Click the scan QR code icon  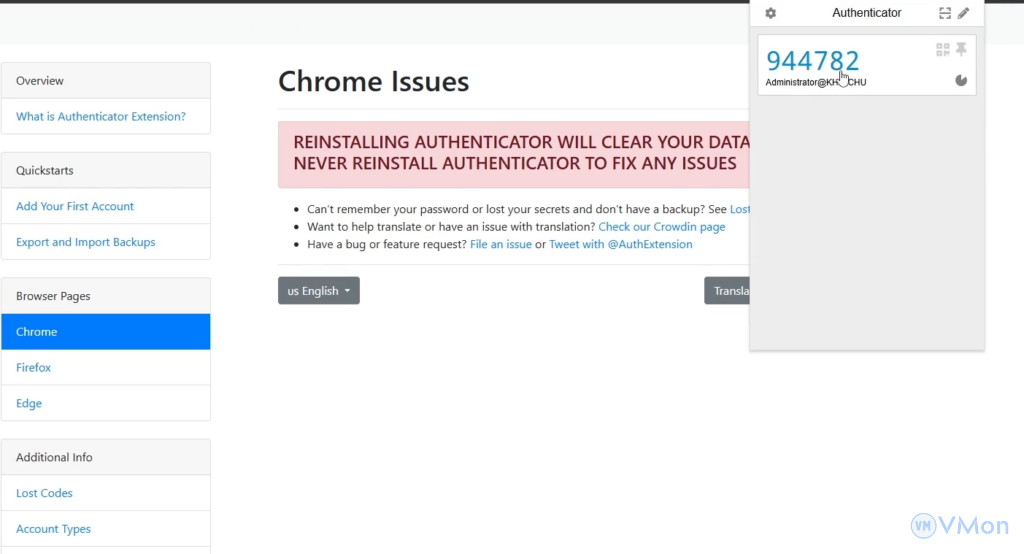point(945,13)
